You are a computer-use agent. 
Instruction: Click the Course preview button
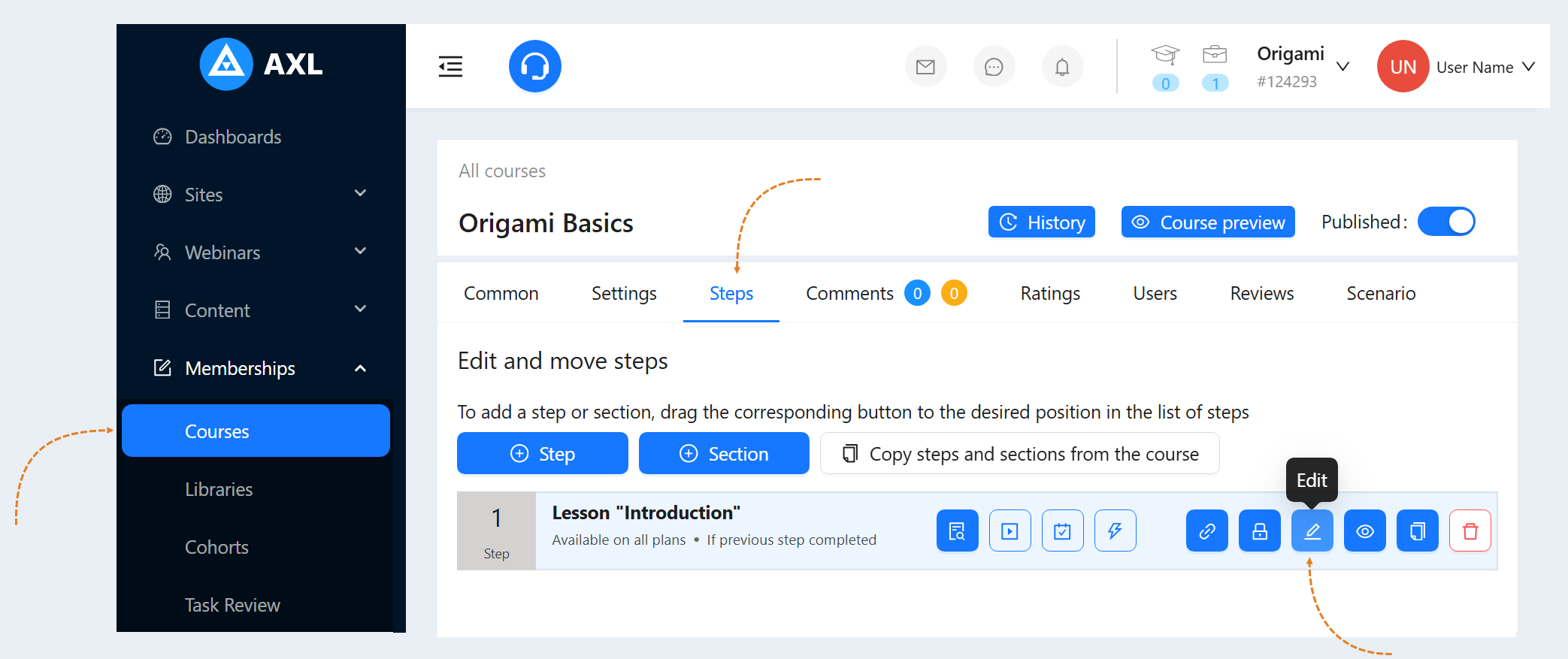[1208, 222]
